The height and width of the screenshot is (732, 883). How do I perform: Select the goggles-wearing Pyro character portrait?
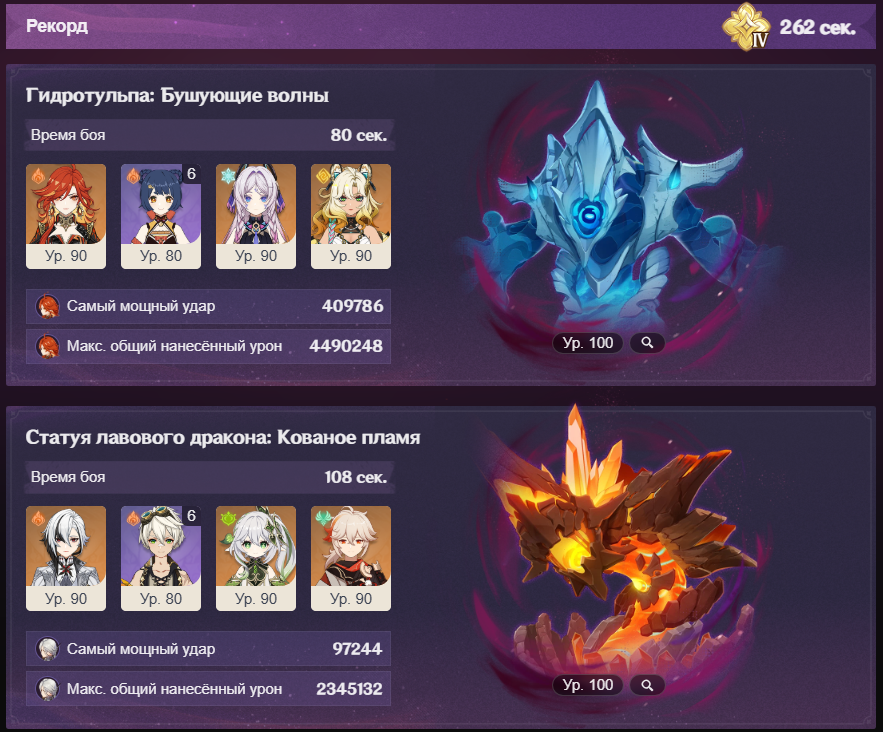(x=161, y=558)
